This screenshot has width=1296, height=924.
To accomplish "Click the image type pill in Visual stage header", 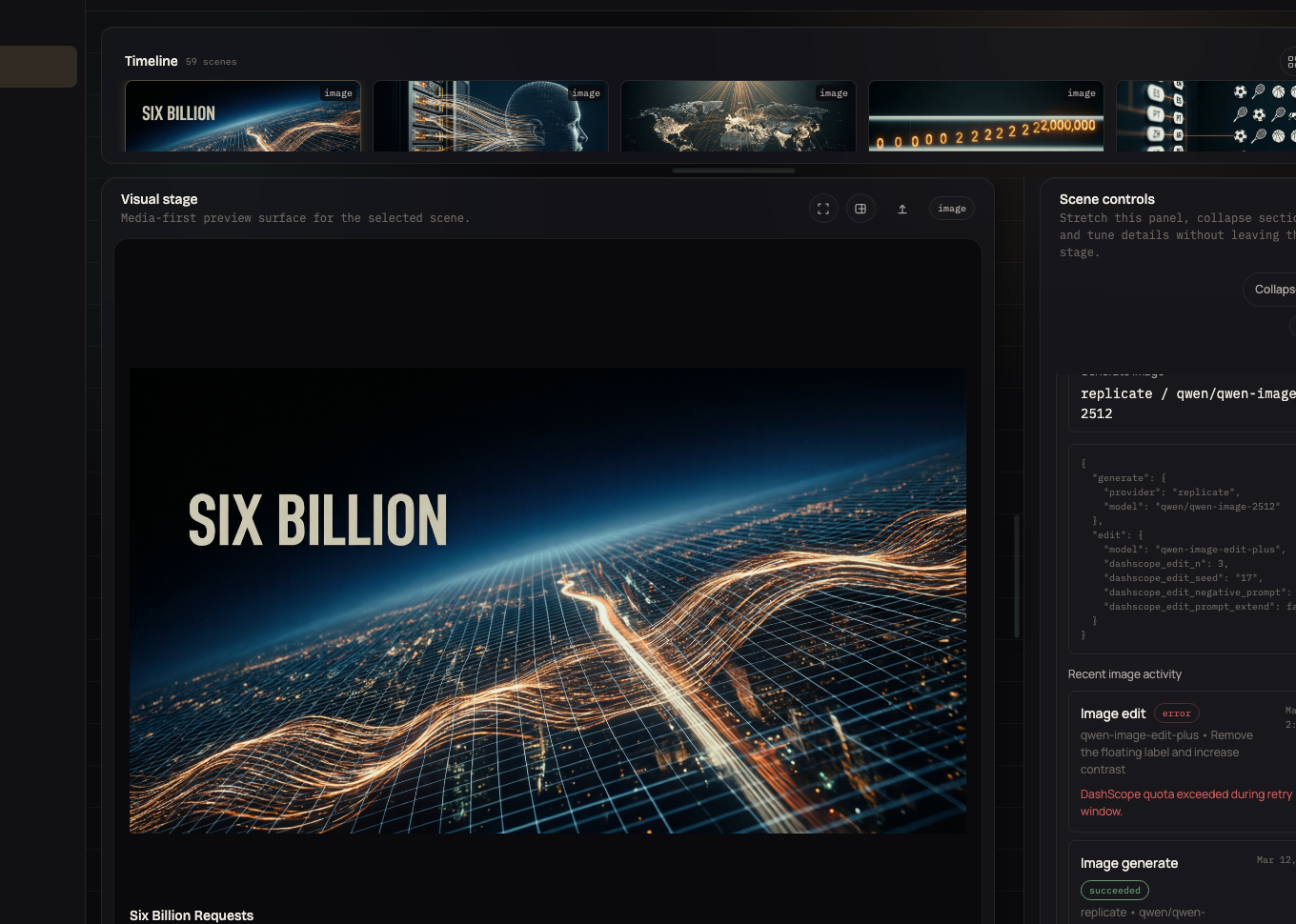I will pyautogui.click(x=951, y=209).
